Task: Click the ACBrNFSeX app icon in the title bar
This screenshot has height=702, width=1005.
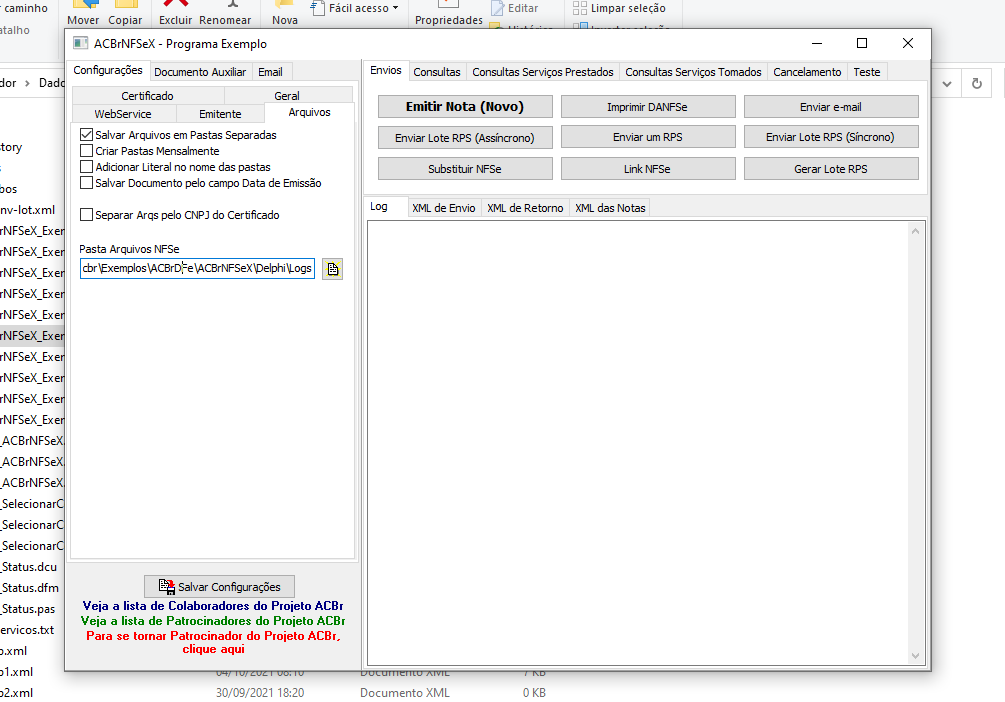Action: (x=80, y=44)
